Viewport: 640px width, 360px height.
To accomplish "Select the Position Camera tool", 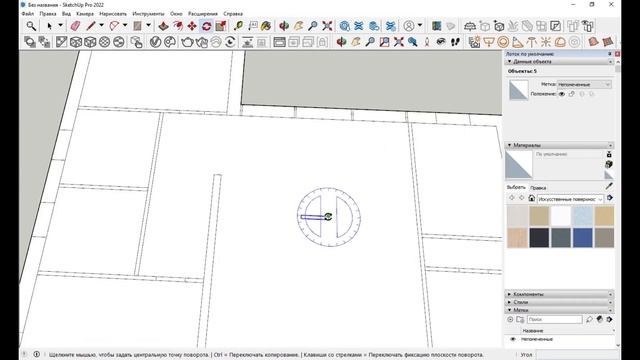I will tap(427, 42).
